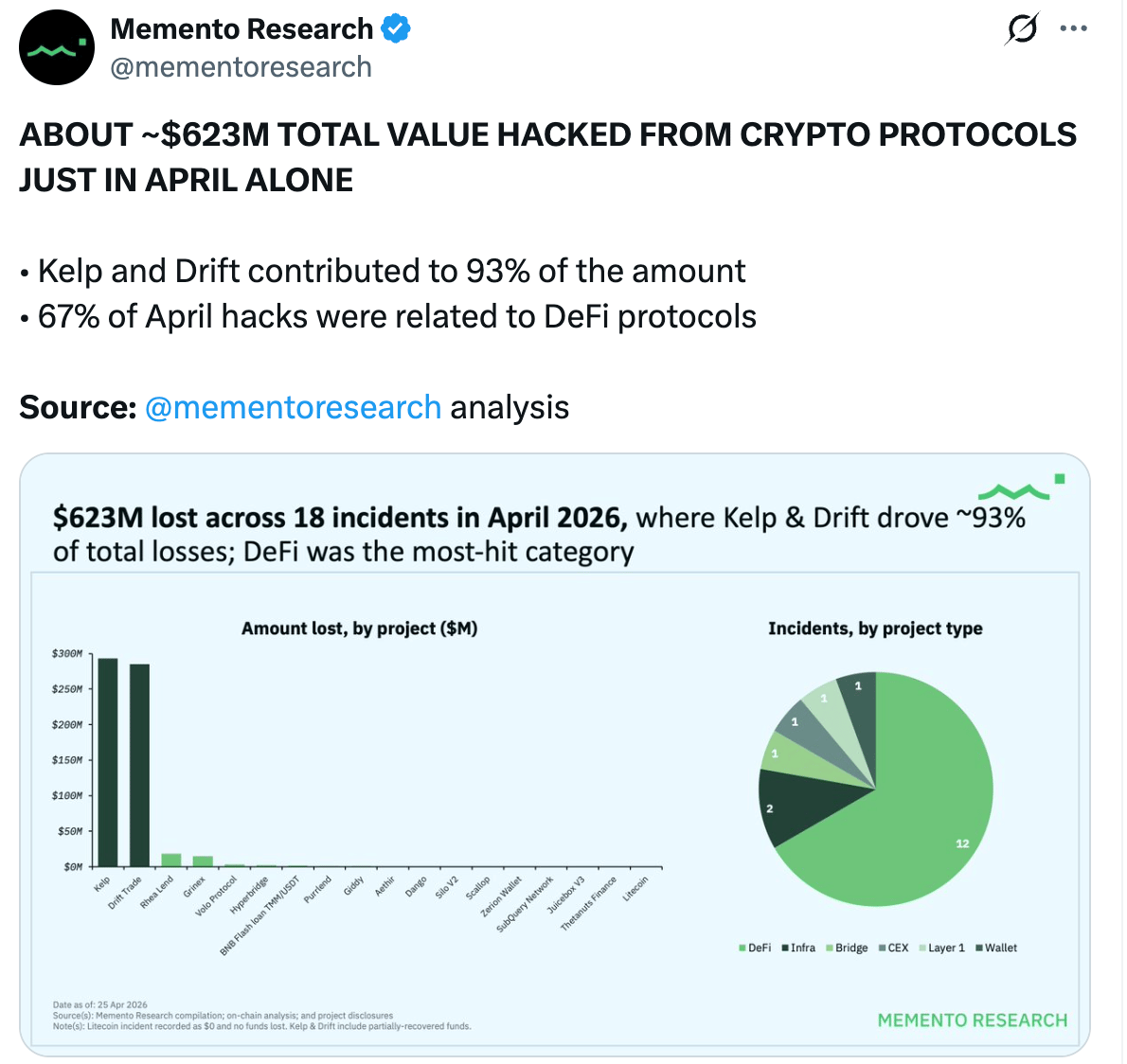This screenshot has height=1064, width=1127.
Task: Click the Memento Research display name
Action: coord(241,29)
